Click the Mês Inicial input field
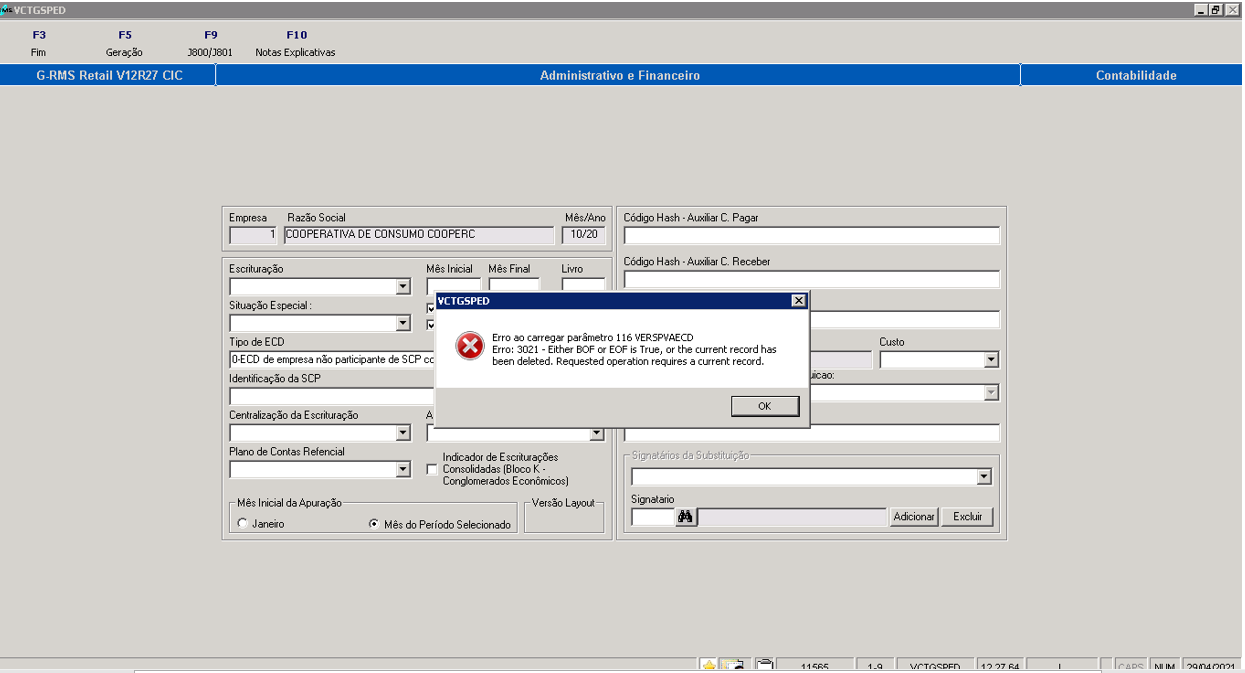The image size is (1245, 673). point(454,284)
